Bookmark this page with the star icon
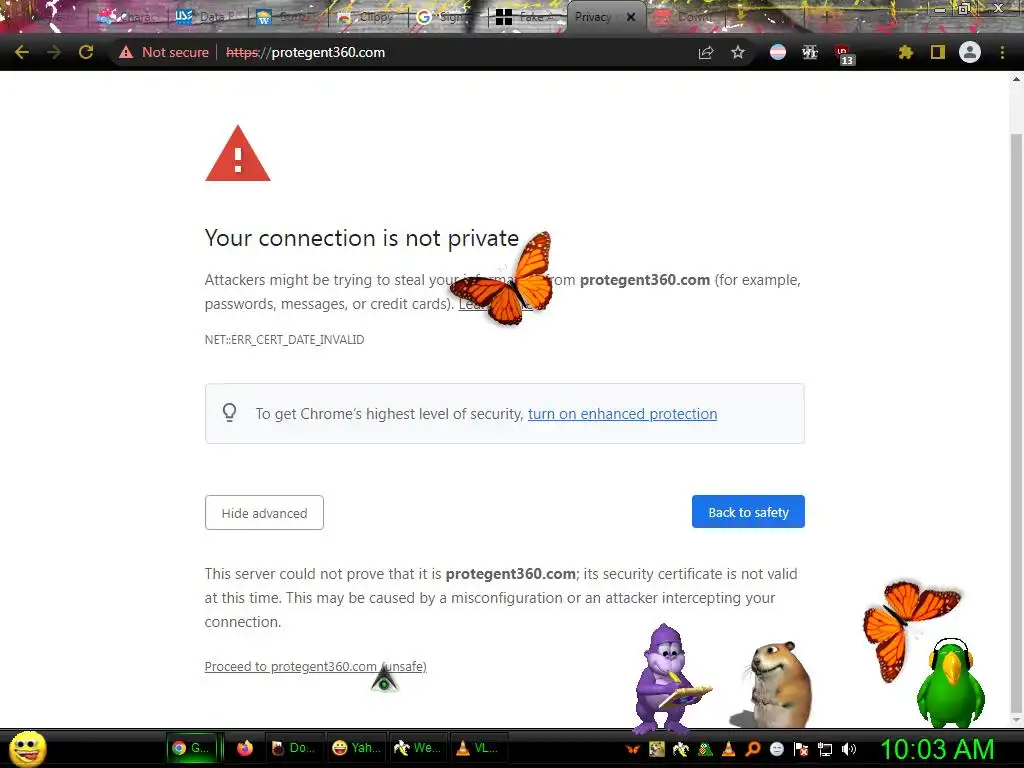1024x768 pixels. (x=738, y=52)
